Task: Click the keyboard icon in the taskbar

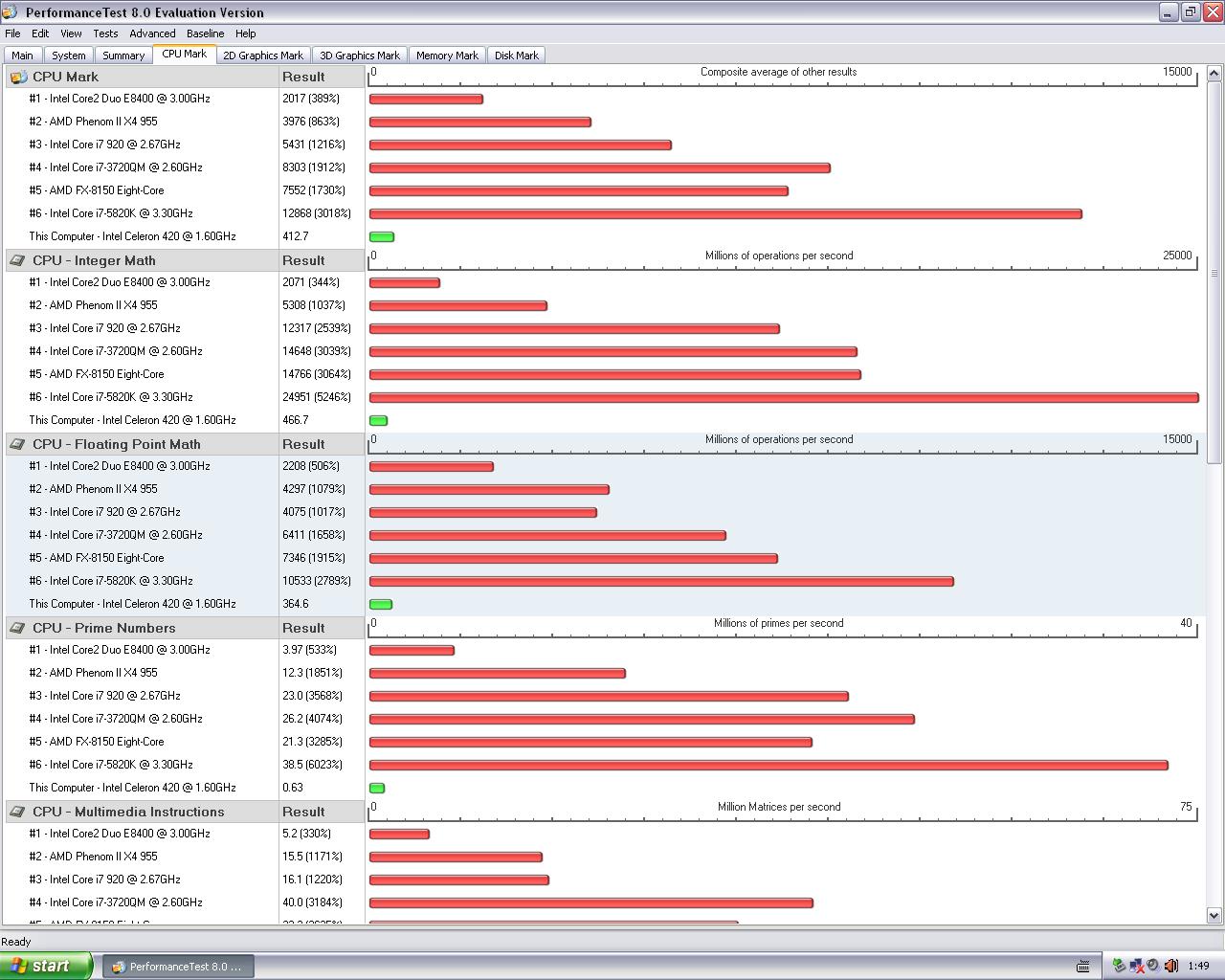Action: tap(1083, 966)
